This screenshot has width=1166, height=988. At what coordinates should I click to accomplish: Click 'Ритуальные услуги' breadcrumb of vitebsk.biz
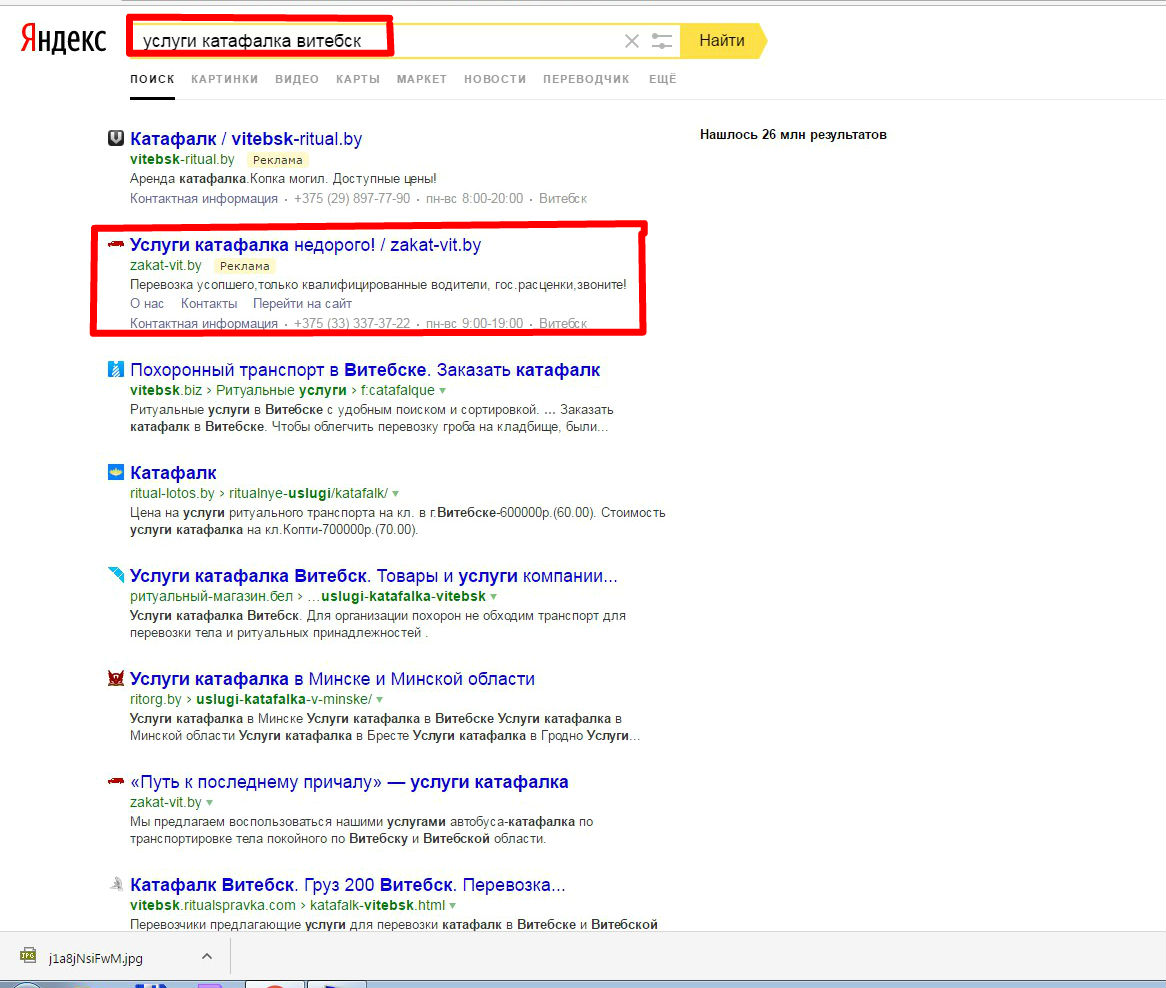coord(281,390)
